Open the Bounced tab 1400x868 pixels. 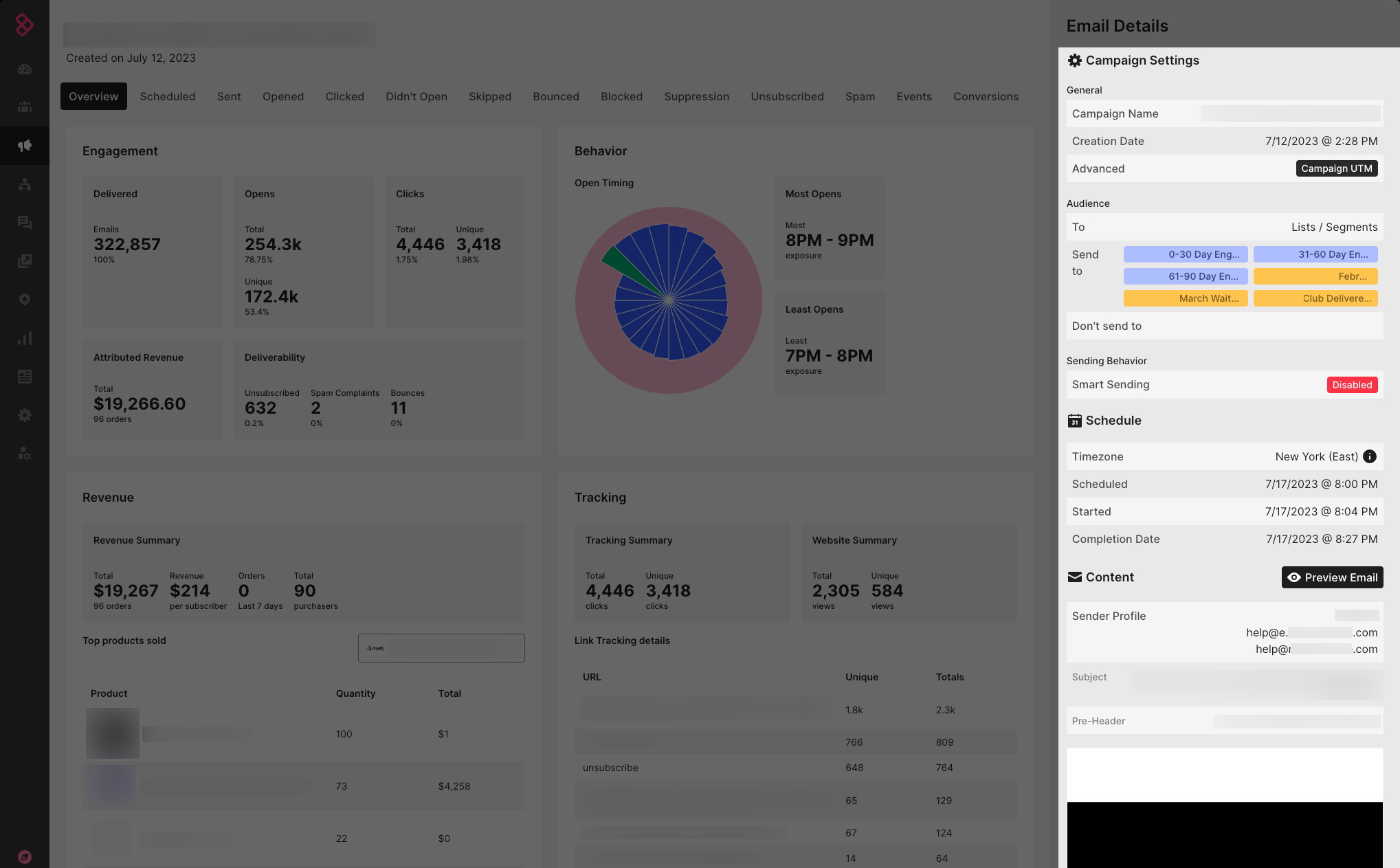(x=555, y=96)
